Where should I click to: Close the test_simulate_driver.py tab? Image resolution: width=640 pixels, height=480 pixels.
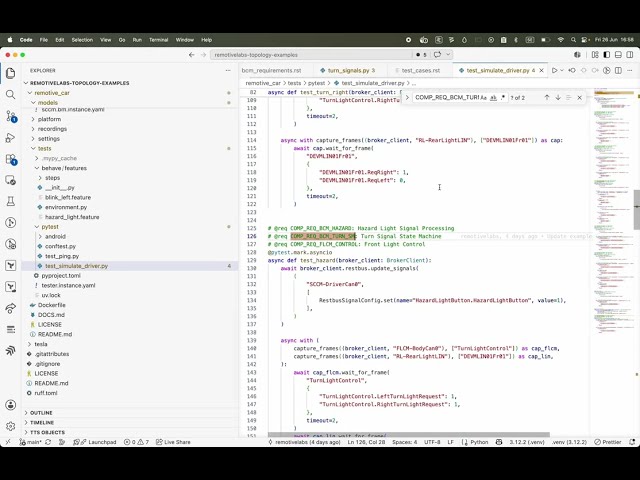point(541,71)
